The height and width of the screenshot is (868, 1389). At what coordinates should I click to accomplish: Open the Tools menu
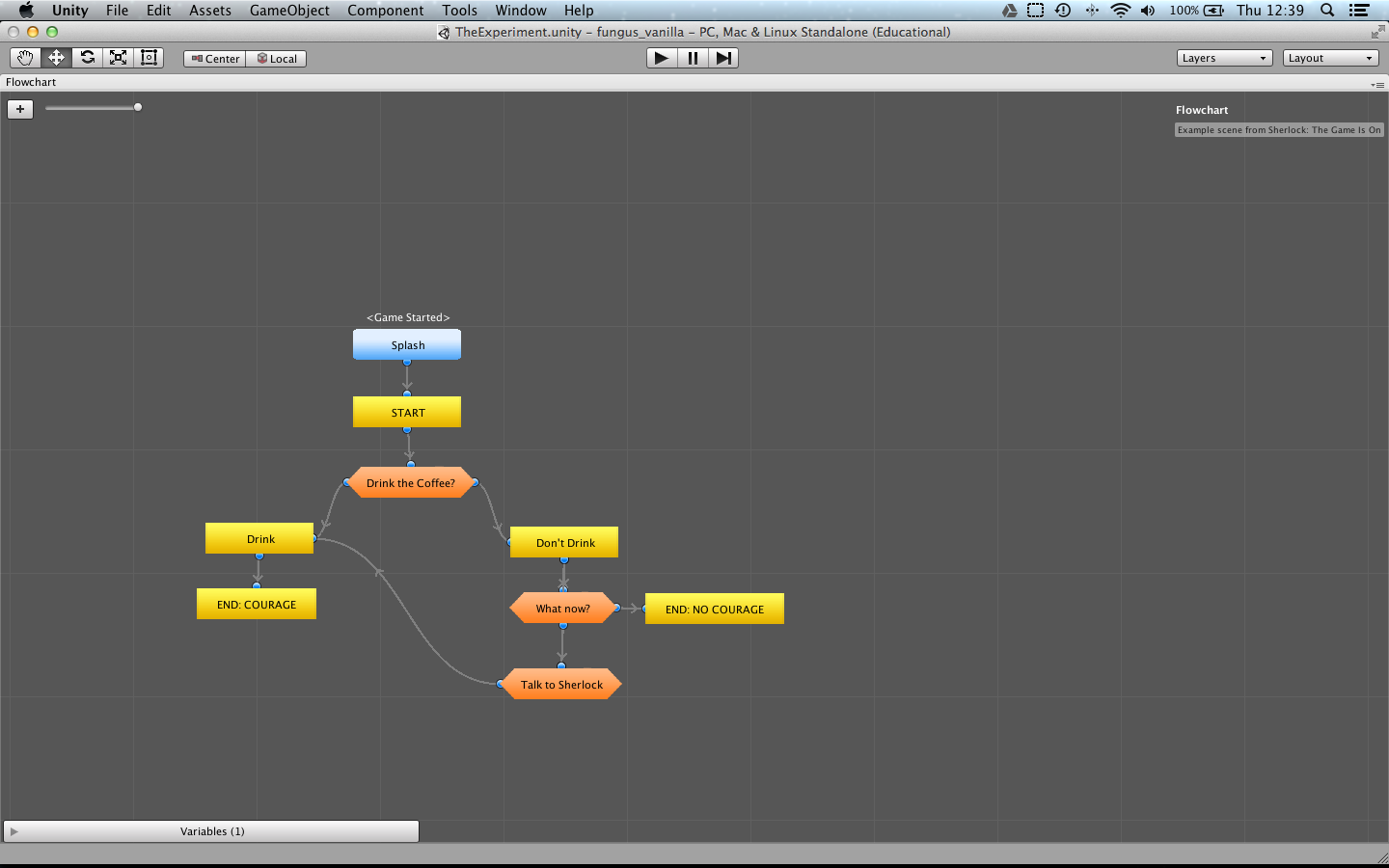click(460, 11)
